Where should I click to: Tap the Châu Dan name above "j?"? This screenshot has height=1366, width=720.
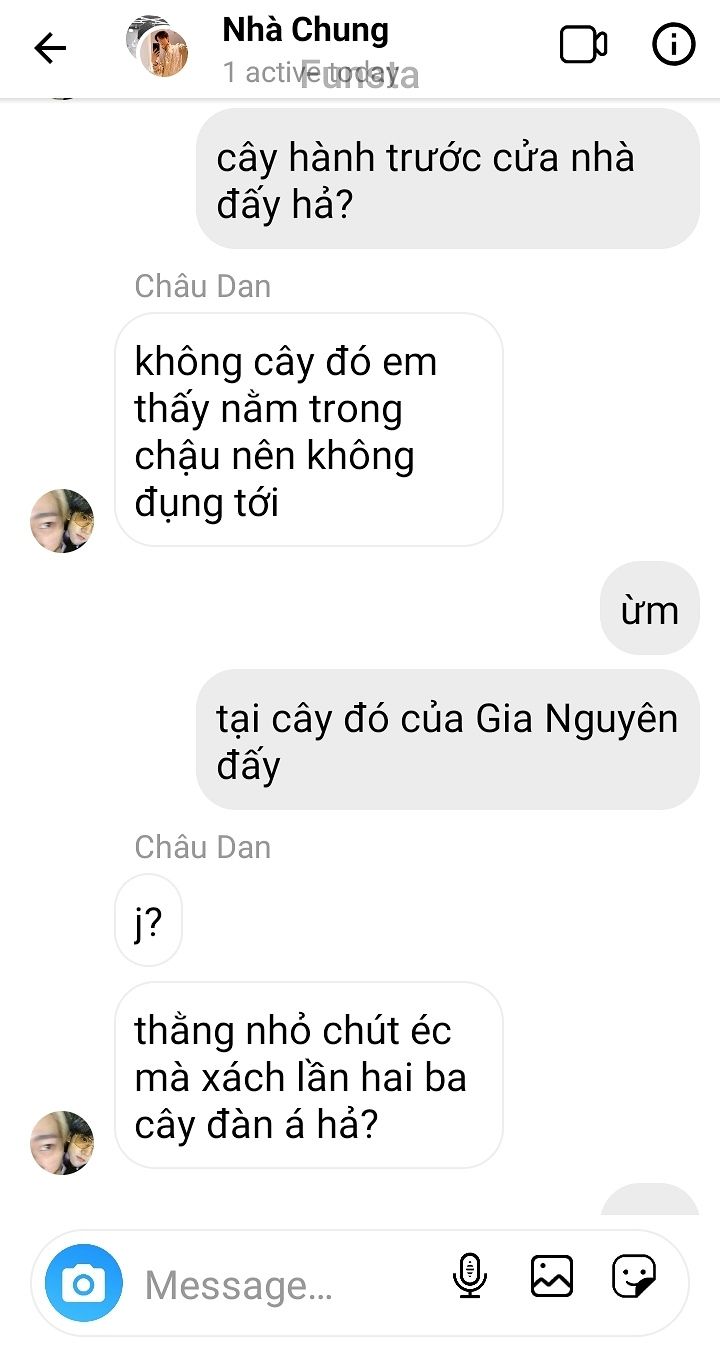[x=203, y=847]
